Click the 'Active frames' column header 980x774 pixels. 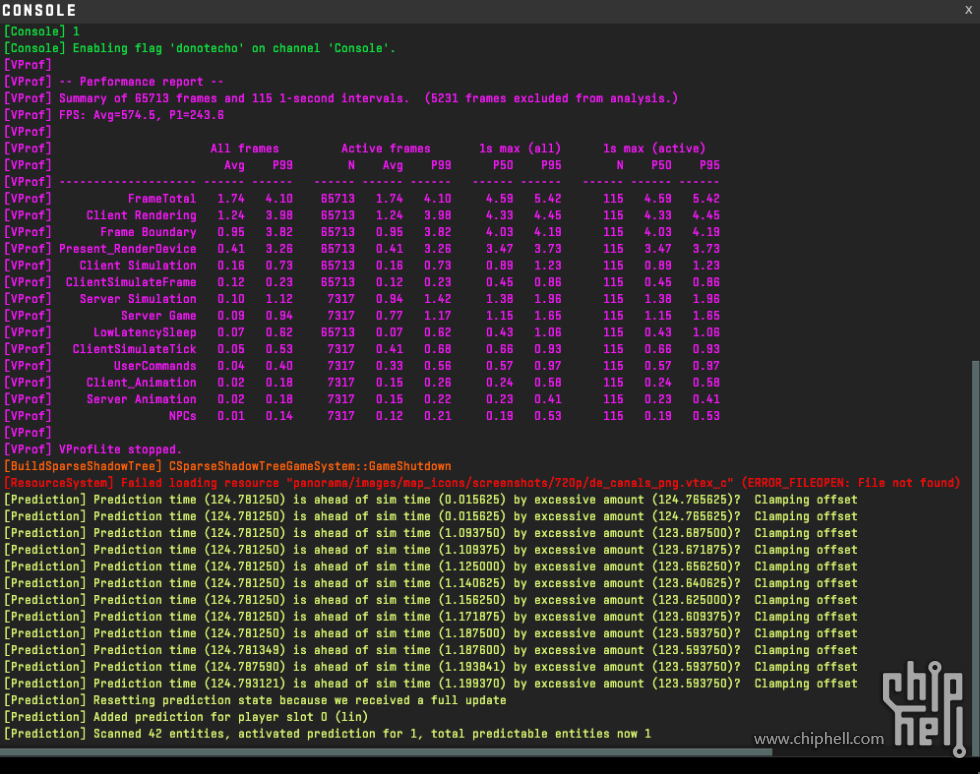tap(385, 149)
